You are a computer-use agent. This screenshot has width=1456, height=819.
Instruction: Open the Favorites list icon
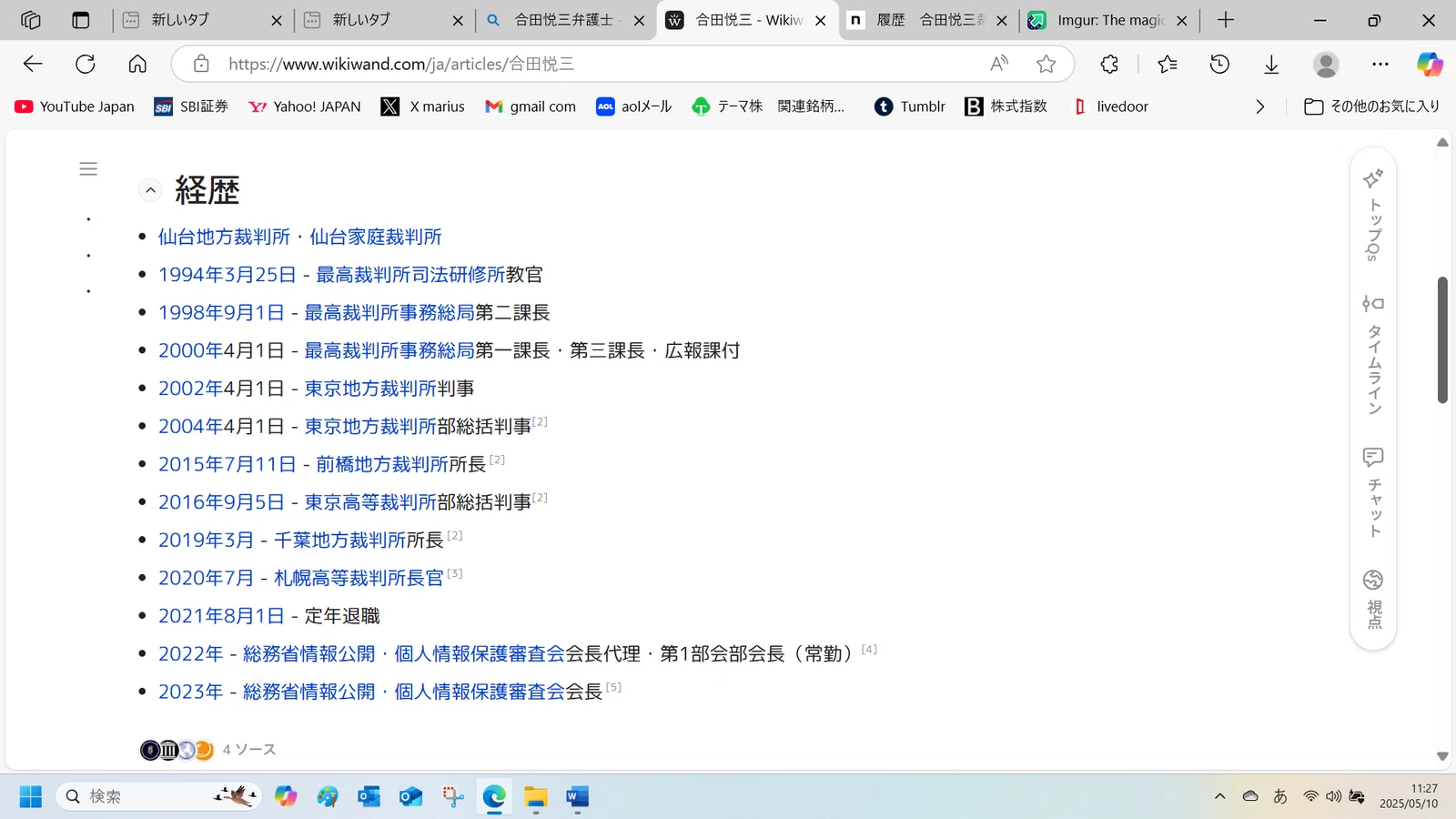(x=1168, y=64)
